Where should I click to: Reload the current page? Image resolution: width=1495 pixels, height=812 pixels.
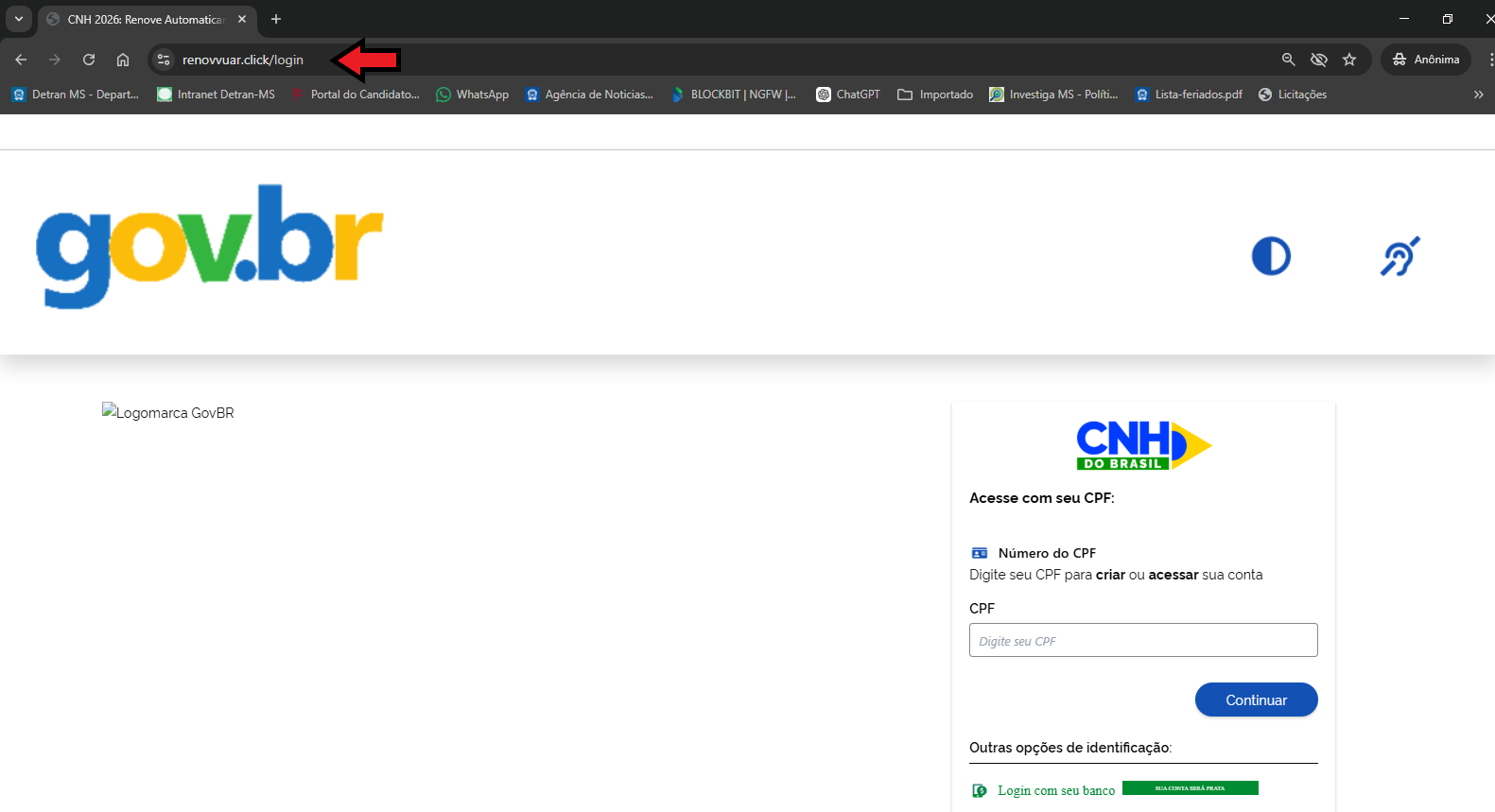point(89,60)
